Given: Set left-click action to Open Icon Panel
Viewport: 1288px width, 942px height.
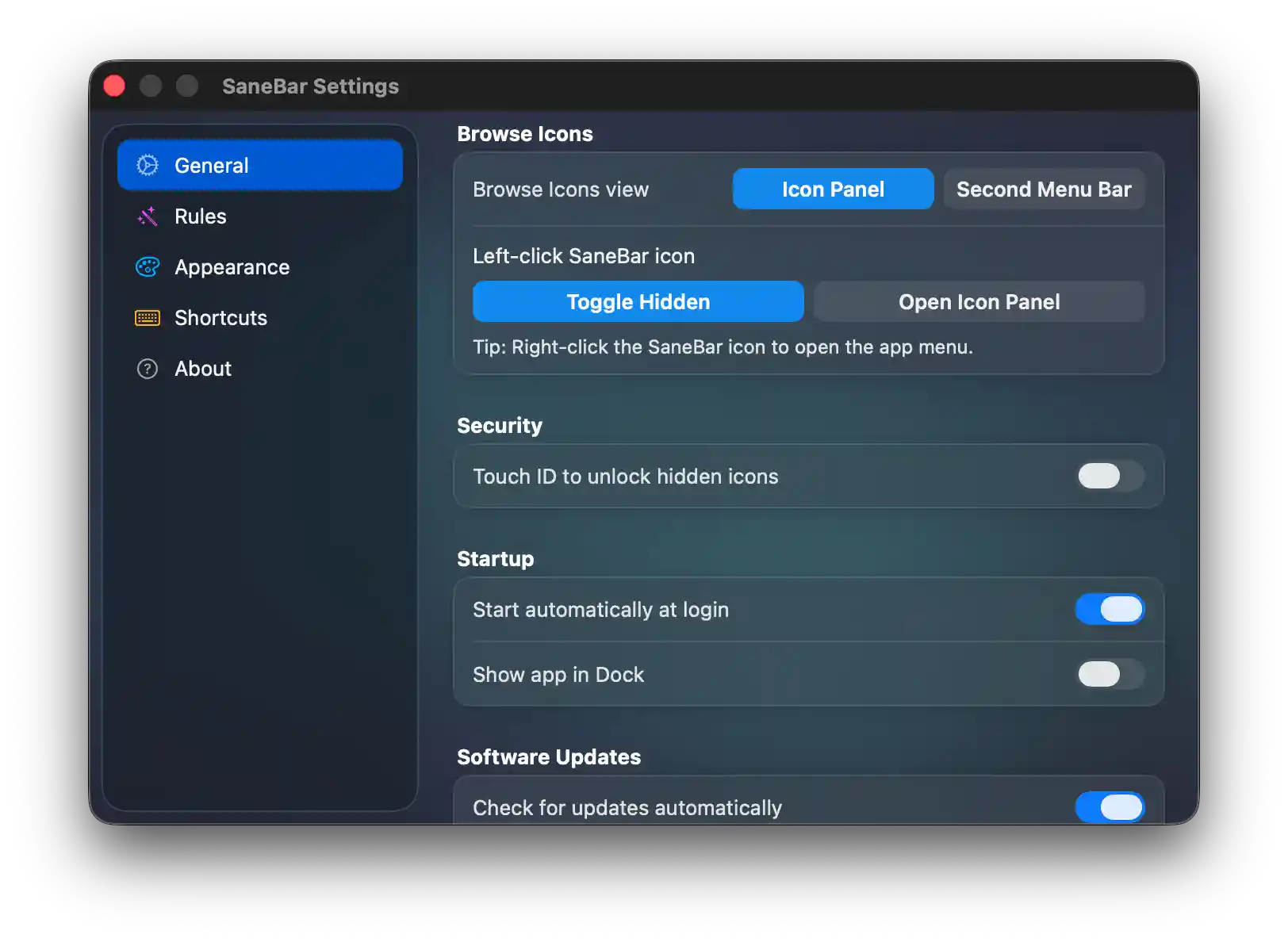Looking at the screenshot, I should pyautogui.click(x=979, y=301).
